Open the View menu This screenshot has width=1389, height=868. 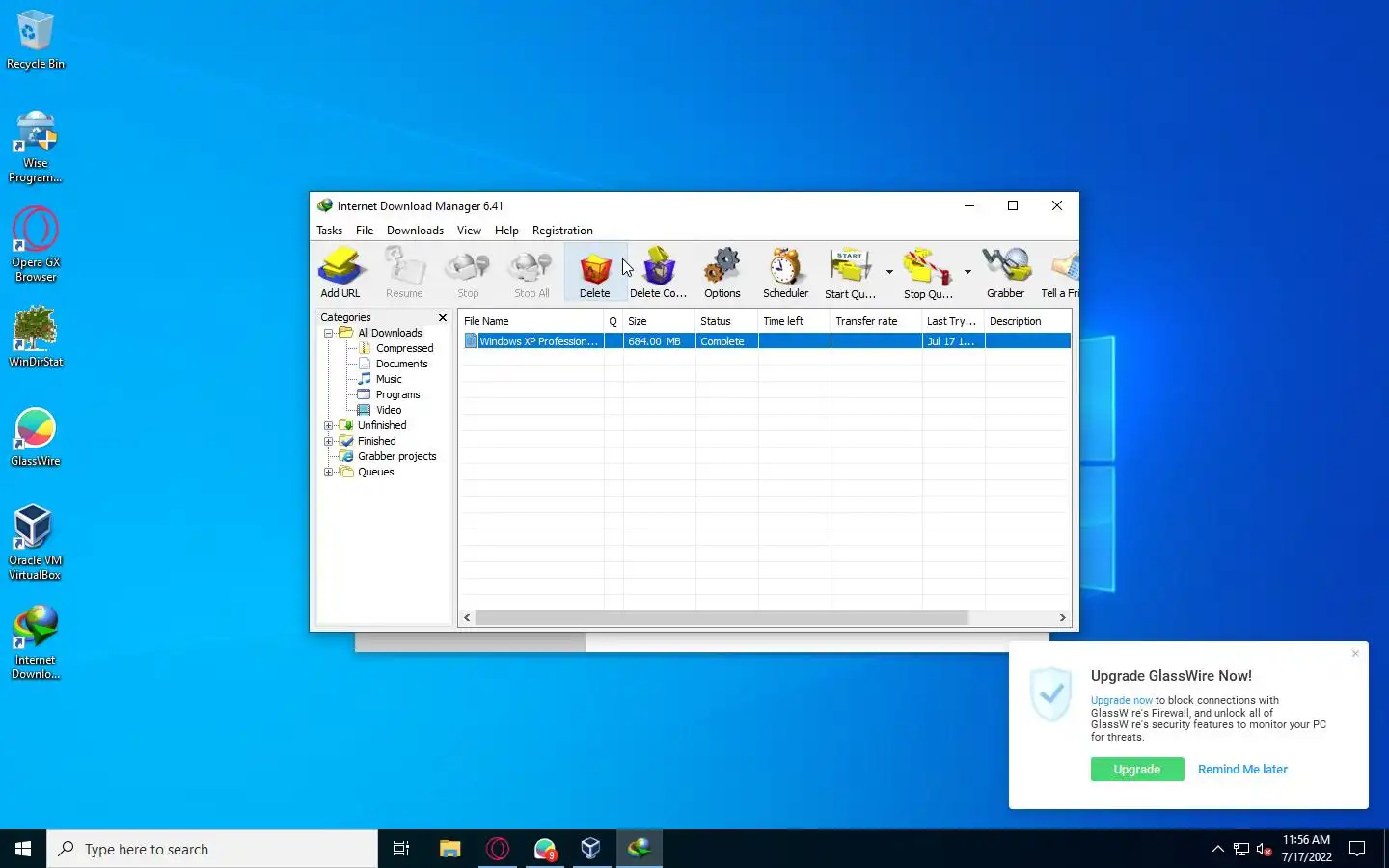coord(469,231)
